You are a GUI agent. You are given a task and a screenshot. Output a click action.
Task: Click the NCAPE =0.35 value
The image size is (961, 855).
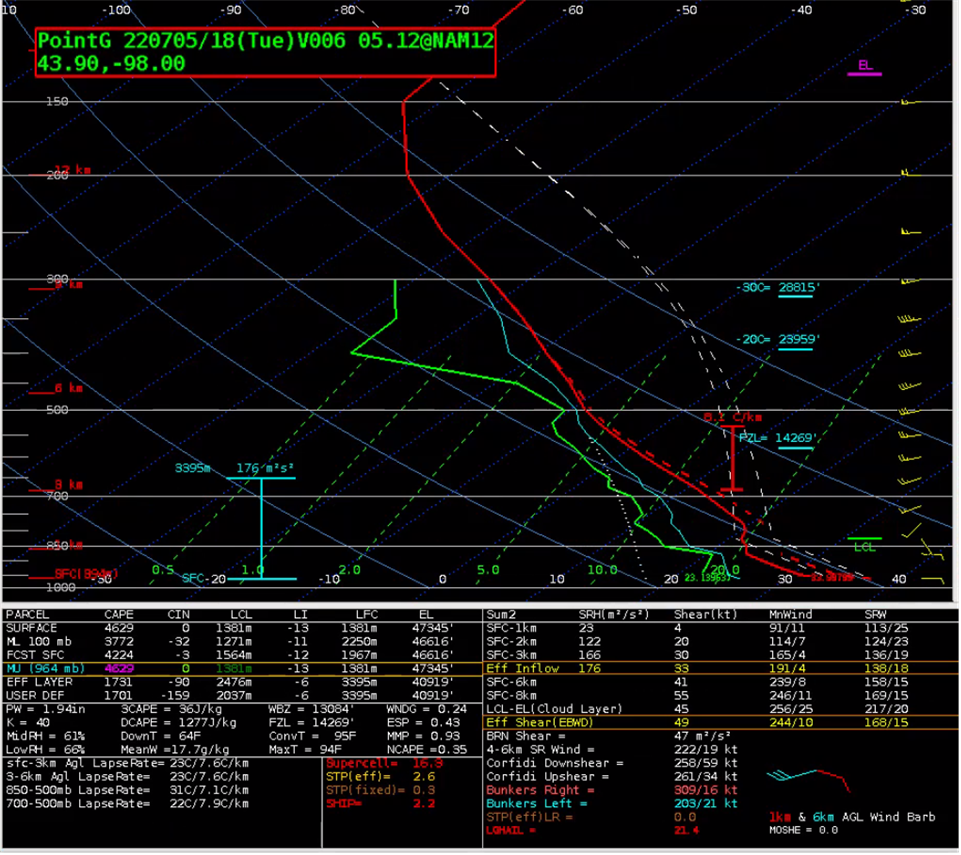coord(427,750)
